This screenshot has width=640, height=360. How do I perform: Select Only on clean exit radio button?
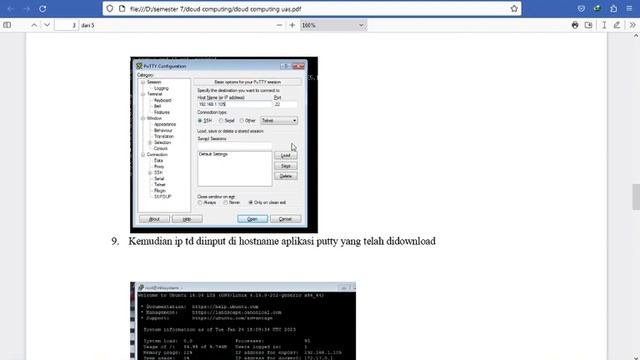[251, 202]
